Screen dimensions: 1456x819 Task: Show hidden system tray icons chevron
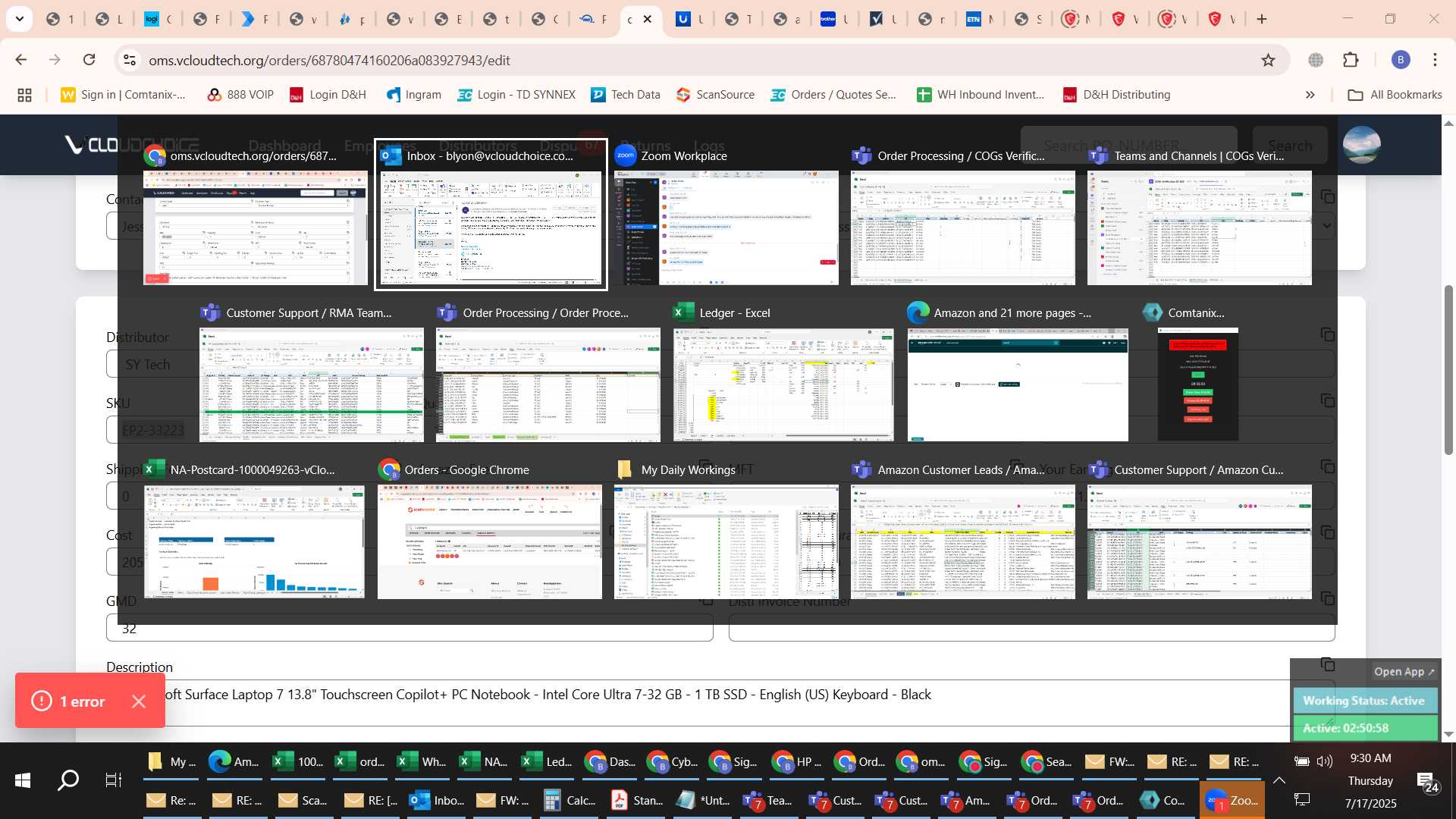(x=1279, y=780)
